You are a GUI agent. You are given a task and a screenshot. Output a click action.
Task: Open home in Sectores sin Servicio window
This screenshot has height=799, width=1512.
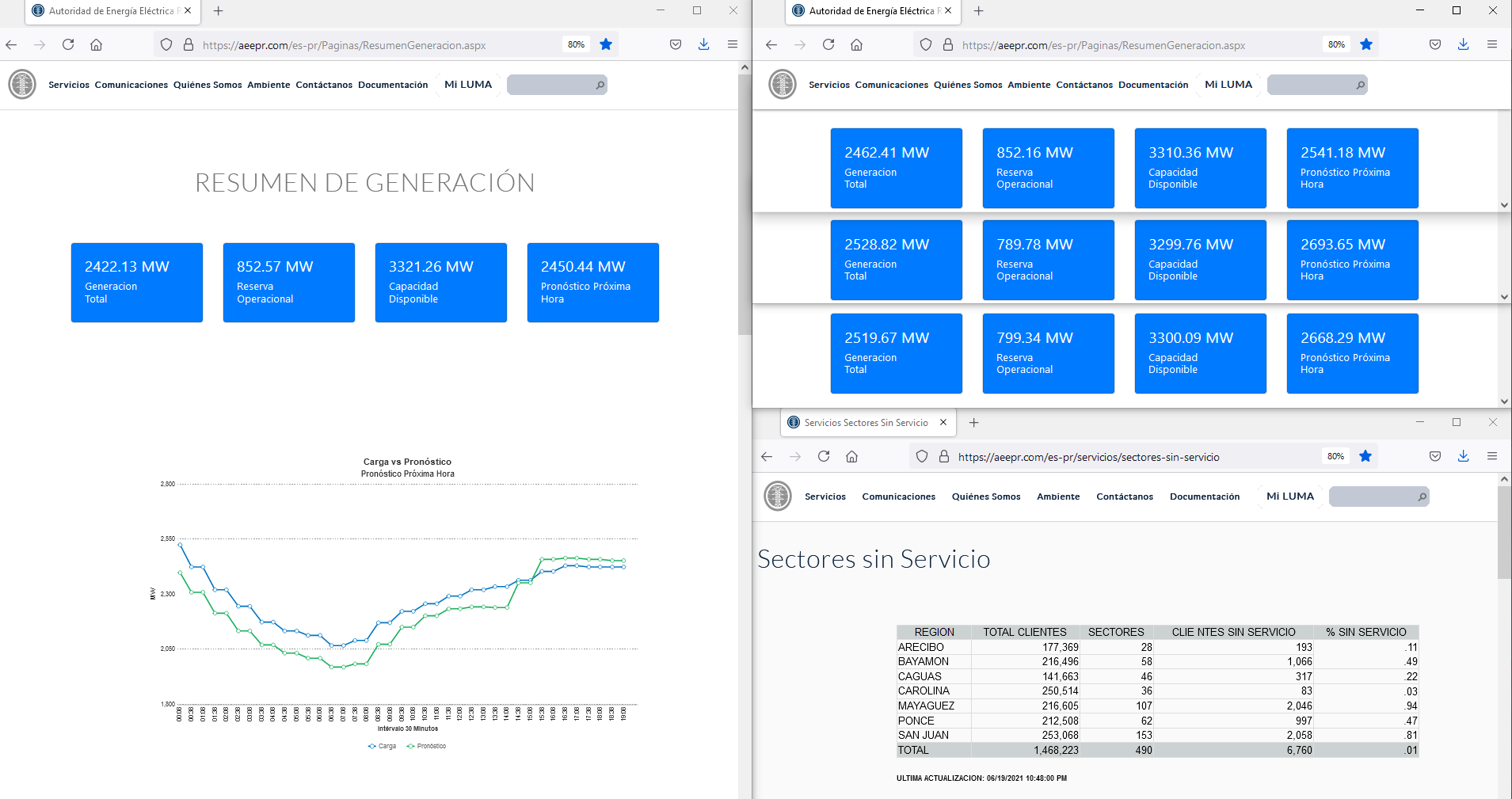852,456
